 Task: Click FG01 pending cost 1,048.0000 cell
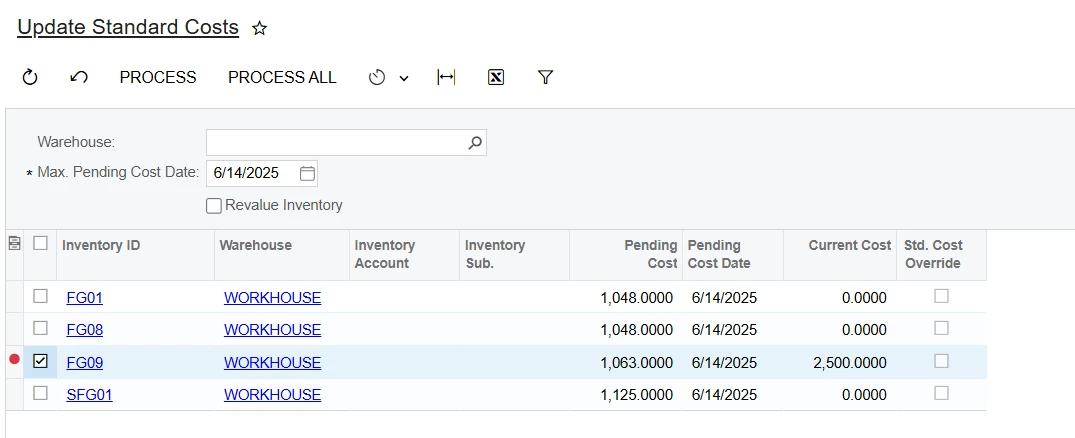(626, 297)
